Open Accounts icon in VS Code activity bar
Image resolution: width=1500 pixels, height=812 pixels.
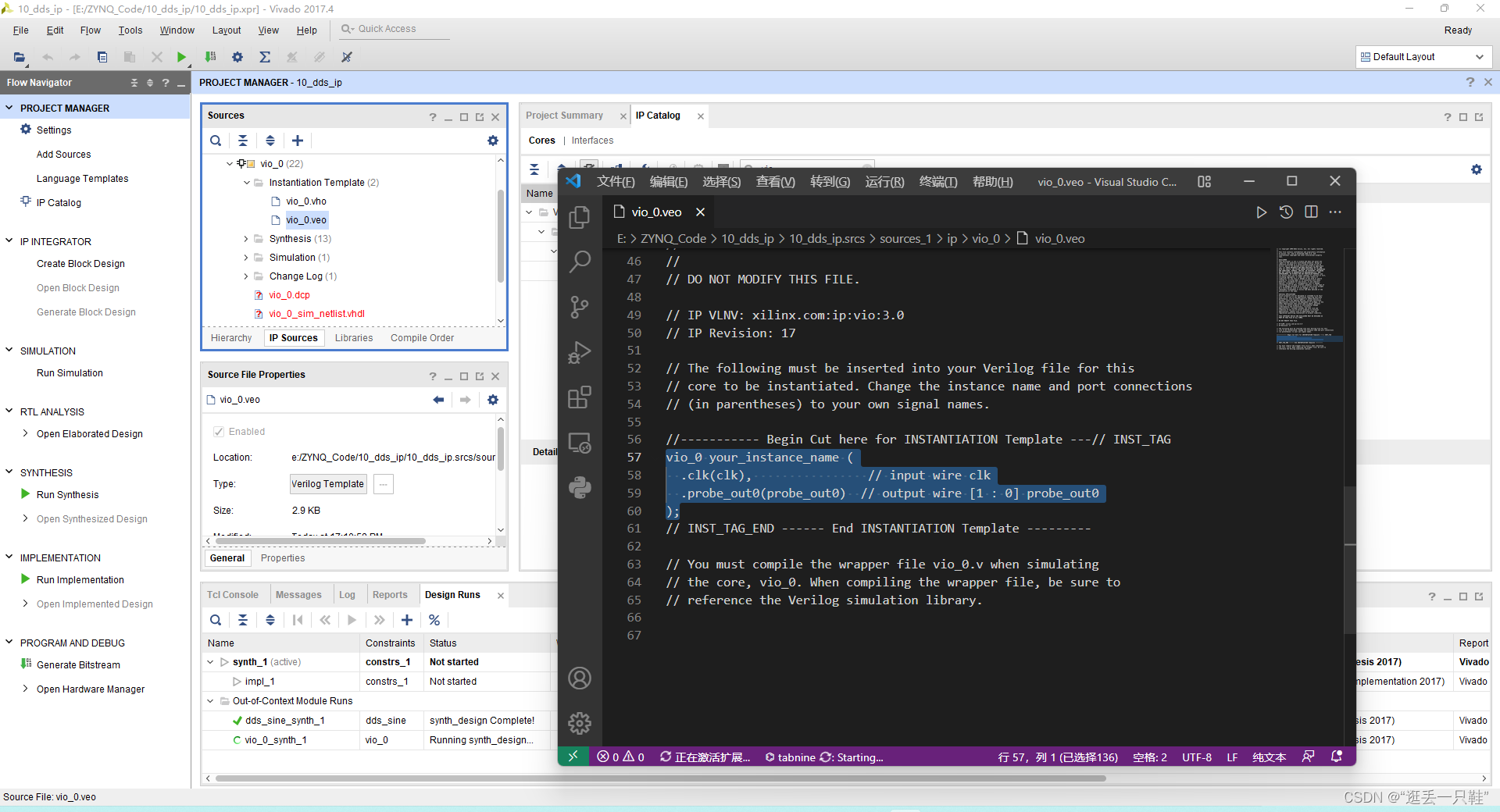point(580,678)
